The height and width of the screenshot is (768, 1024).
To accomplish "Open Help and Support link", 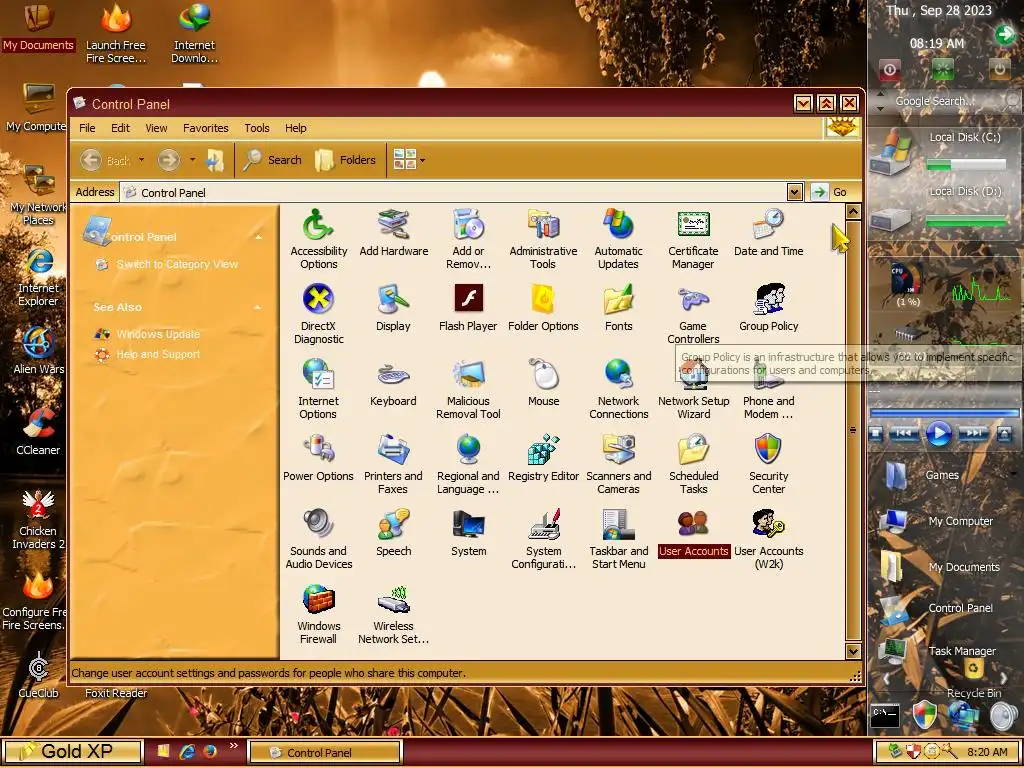I will pos(158,354).
